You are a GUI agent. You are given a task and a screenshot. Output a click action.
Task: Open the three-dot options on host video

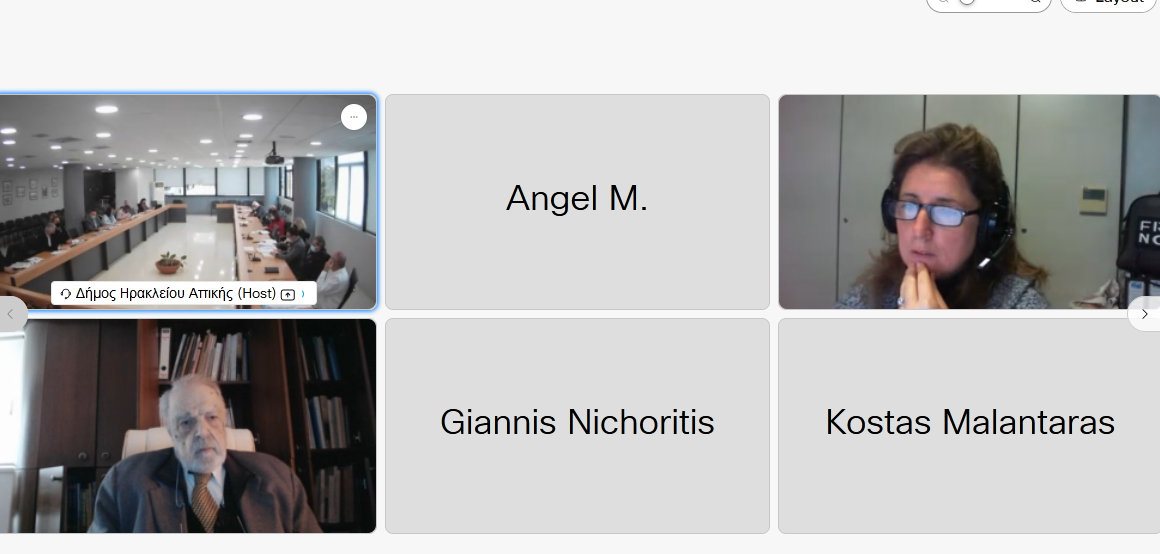[354, 117]
